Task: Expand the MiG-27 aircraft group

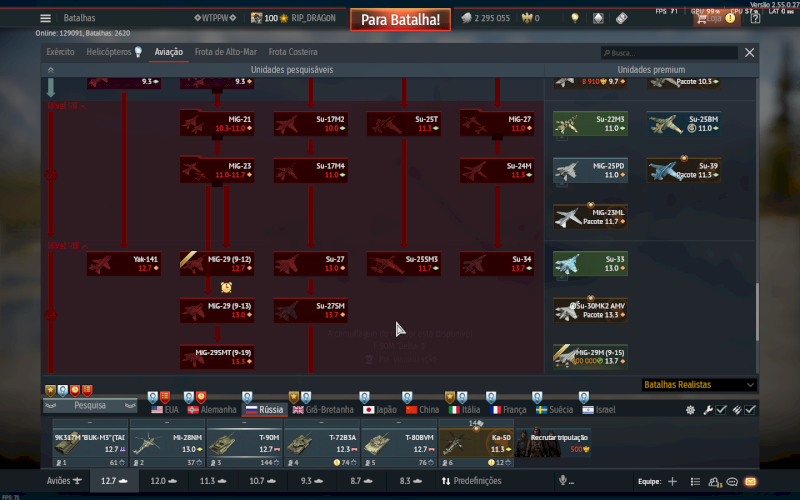Action: tap(497, 123)
